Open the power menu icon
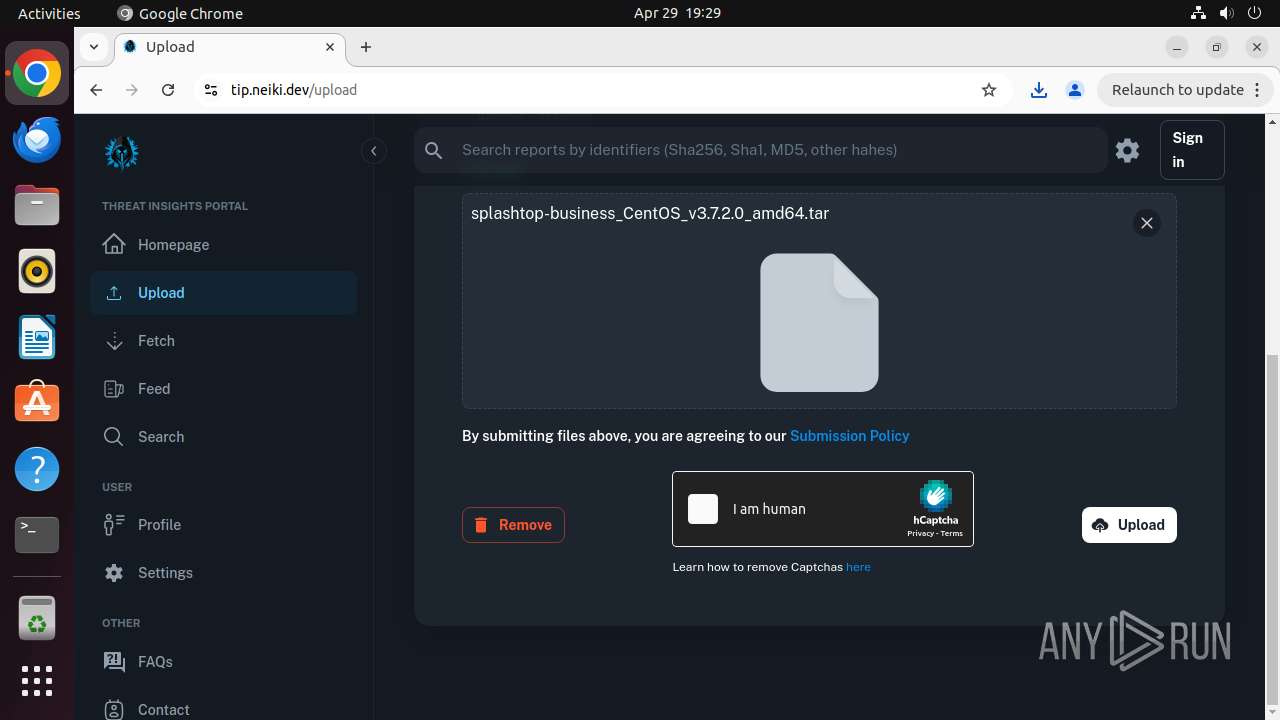Screen dimensions: 1280x720 (x=1254, y=13)
